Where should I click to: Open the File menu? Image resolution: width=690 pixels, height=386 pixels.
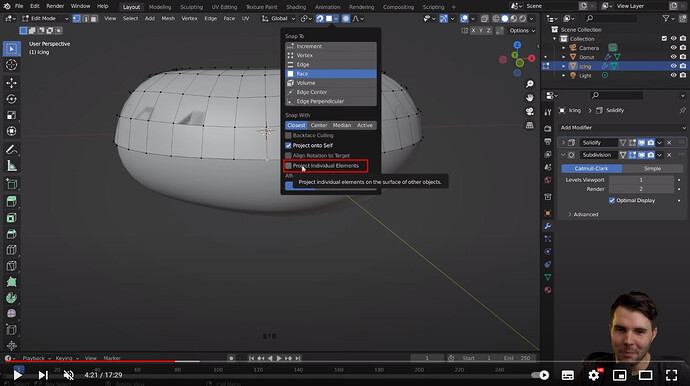(19, 6)
